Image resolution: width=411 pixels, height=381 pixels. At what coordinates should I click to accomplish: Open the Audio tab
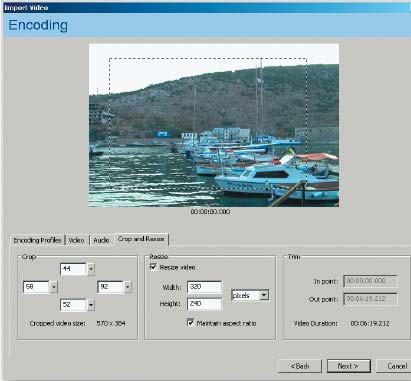click(x=101, y=240)
